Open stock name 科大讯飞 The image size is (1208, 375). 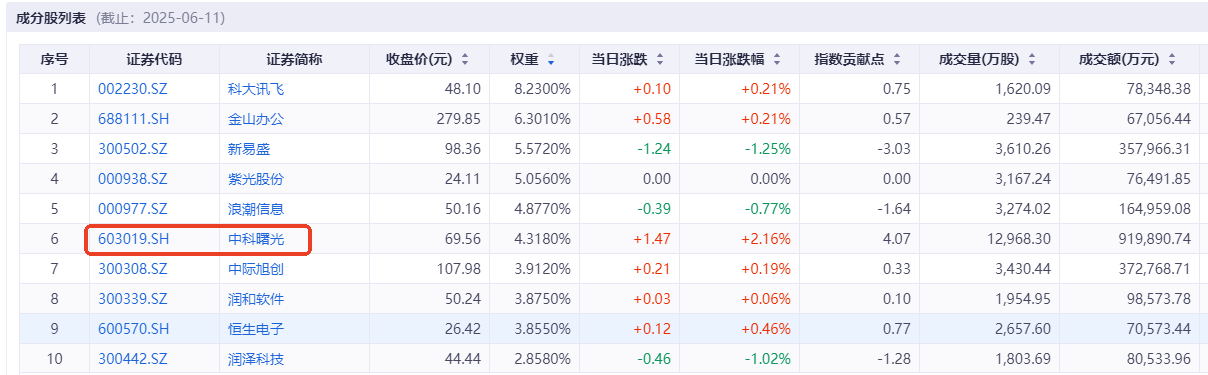click(256, 89)
